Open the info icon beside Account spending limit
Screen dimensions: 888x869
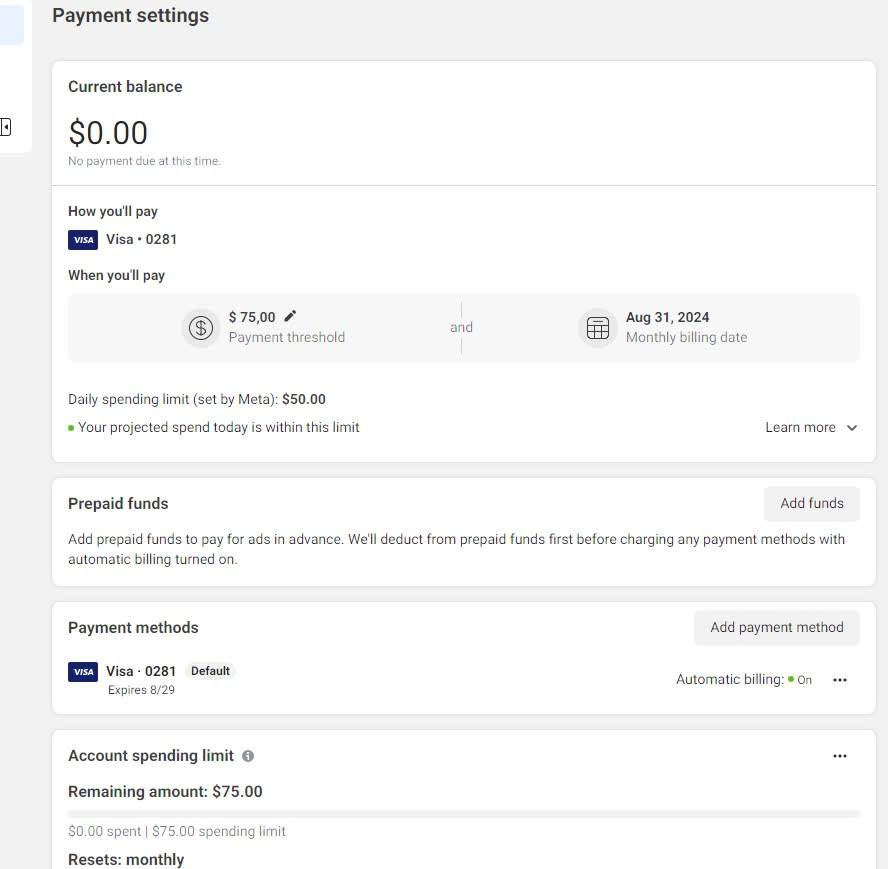248,756
